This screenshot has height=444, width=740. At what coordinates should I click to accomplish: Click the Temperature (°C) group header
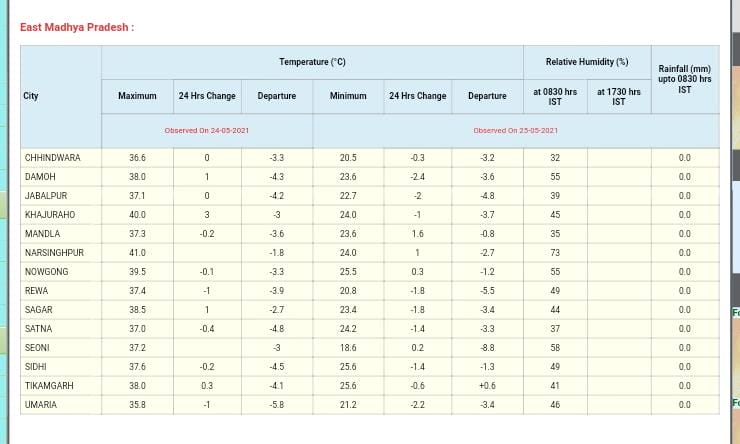(x=312, y=62)
